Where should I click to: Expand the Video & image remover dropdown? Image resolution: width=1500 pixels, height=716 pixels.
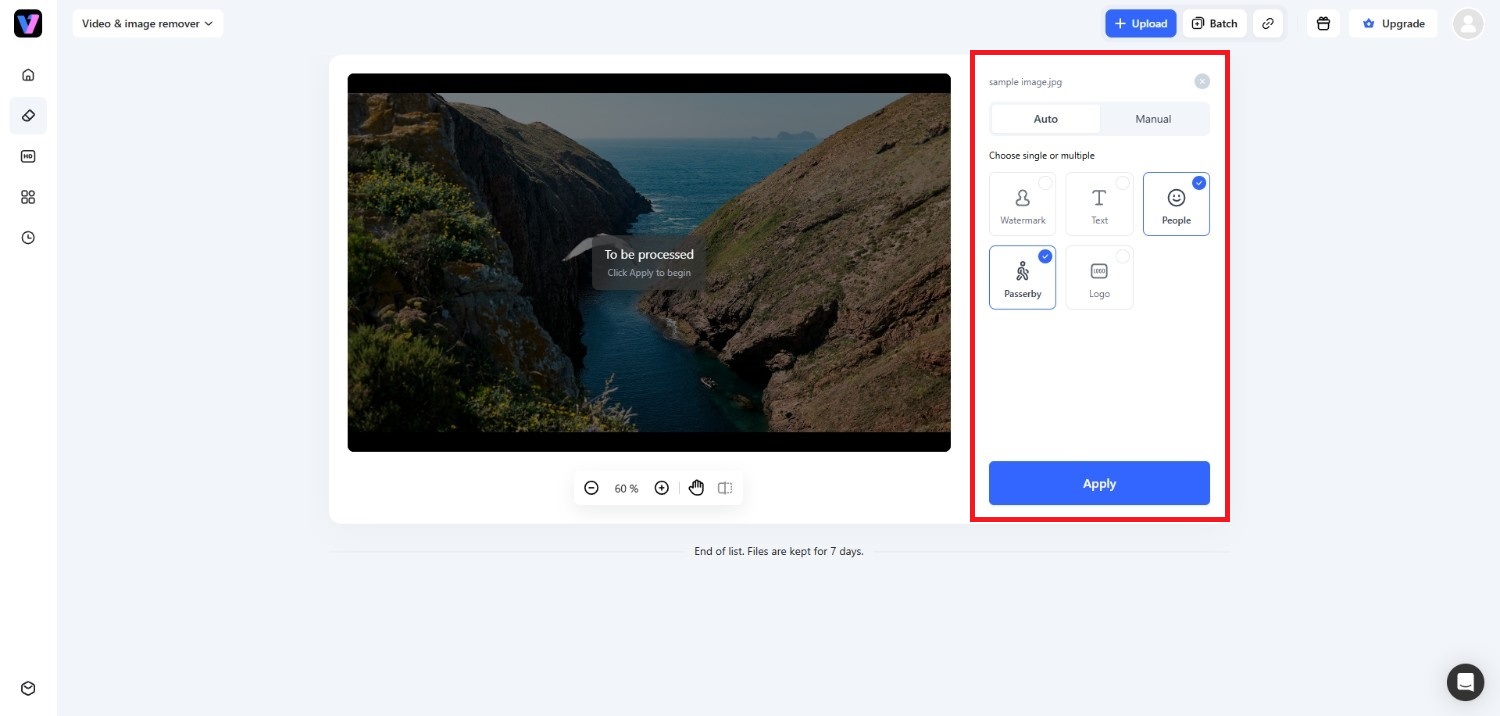coord(147,23)
